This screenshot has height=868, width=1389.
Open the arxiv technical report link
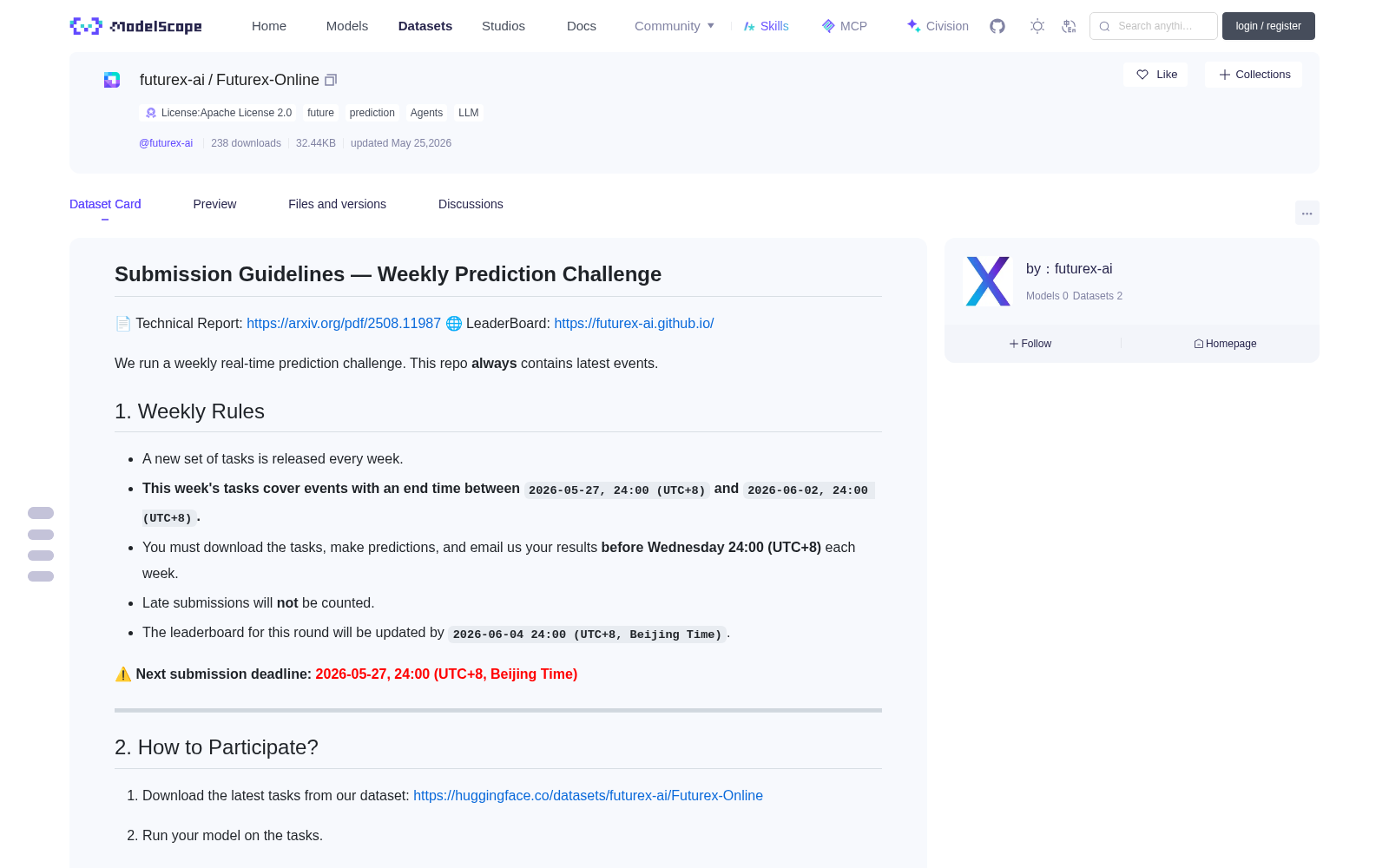pos(344,323)
